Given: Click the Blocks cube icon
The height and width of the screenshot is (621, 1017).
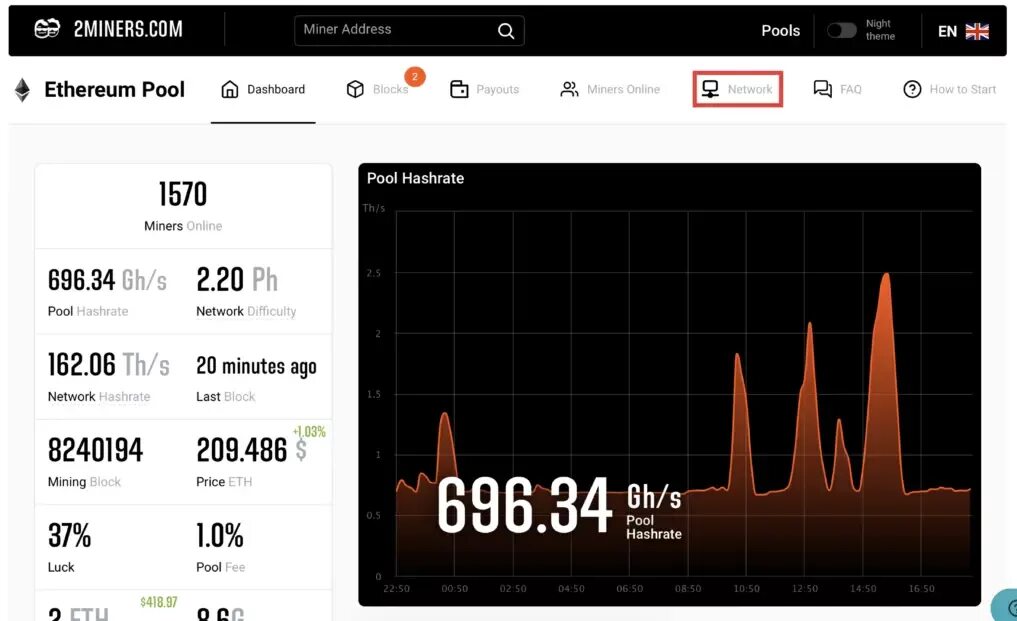Looking at the screenshot, I should click(355, 89).
